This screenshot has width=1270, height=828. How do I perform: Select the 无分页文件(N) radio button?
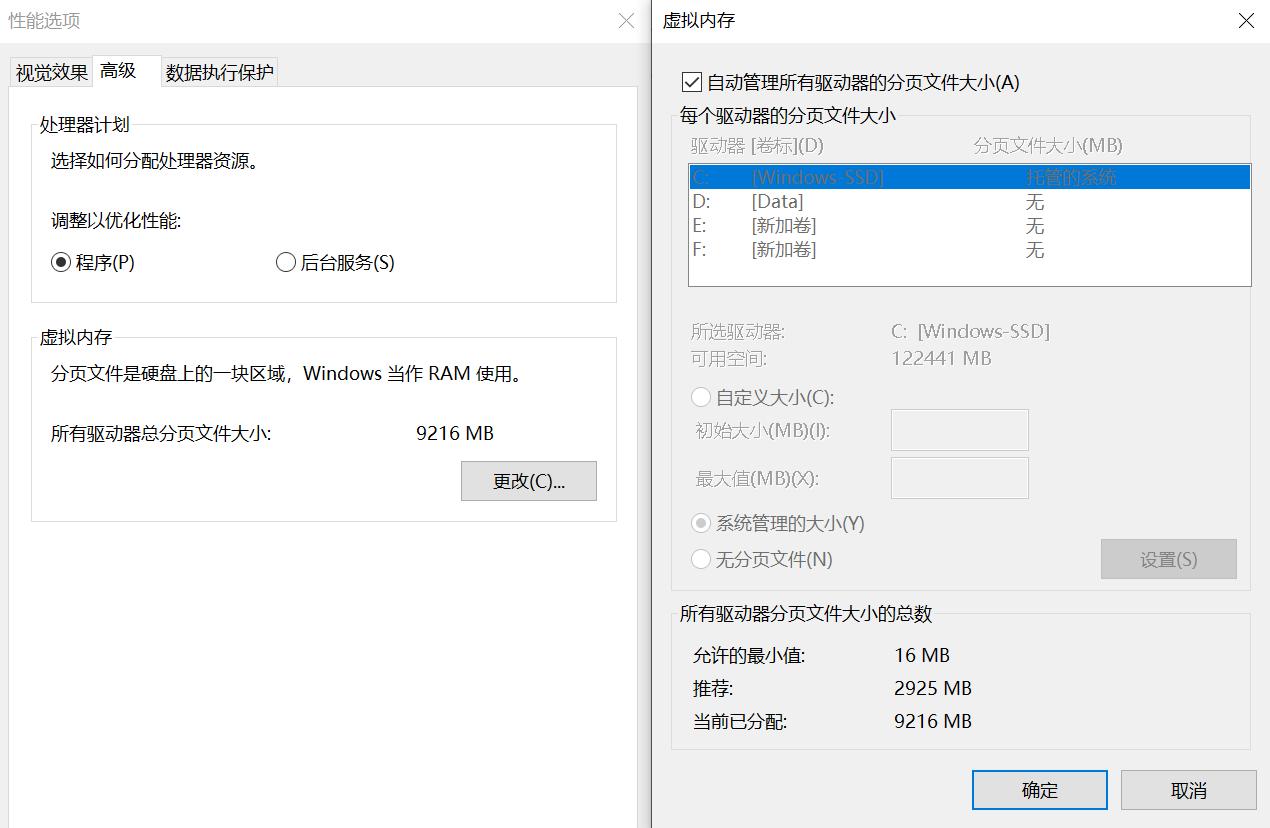coord(700,559)
